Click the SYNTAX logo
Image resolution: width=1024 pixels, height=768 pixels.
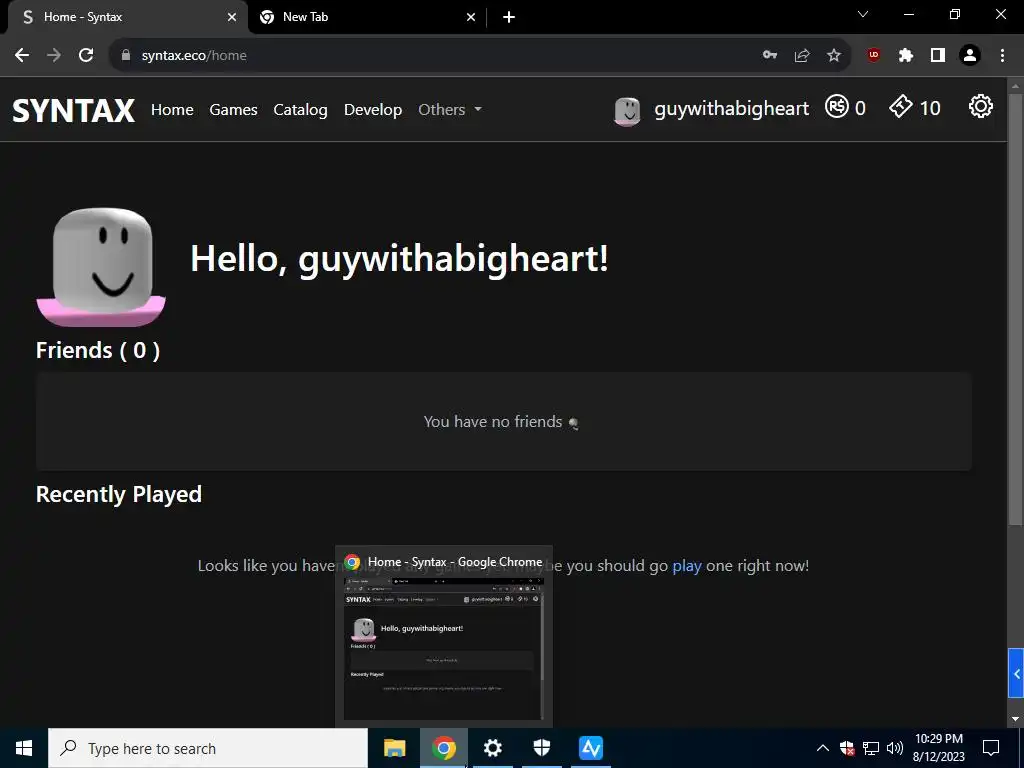coord(74,110)
